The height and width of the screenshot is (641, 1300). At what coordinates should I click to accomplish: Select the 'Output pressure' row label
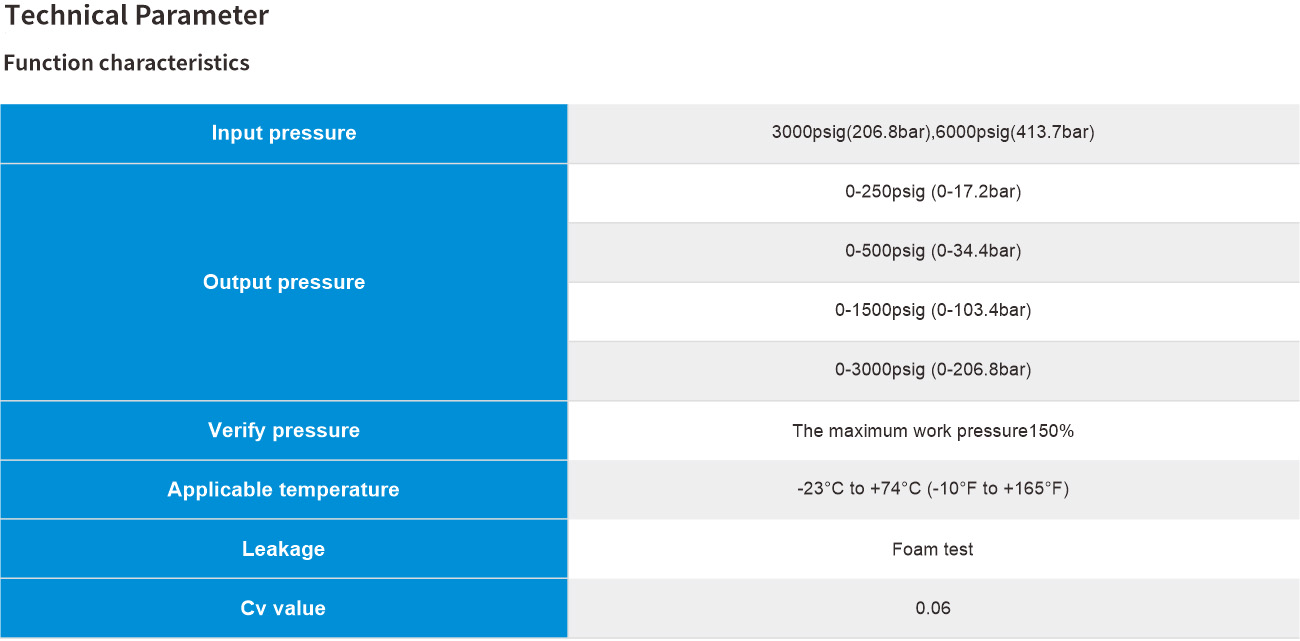click(284, 282)
